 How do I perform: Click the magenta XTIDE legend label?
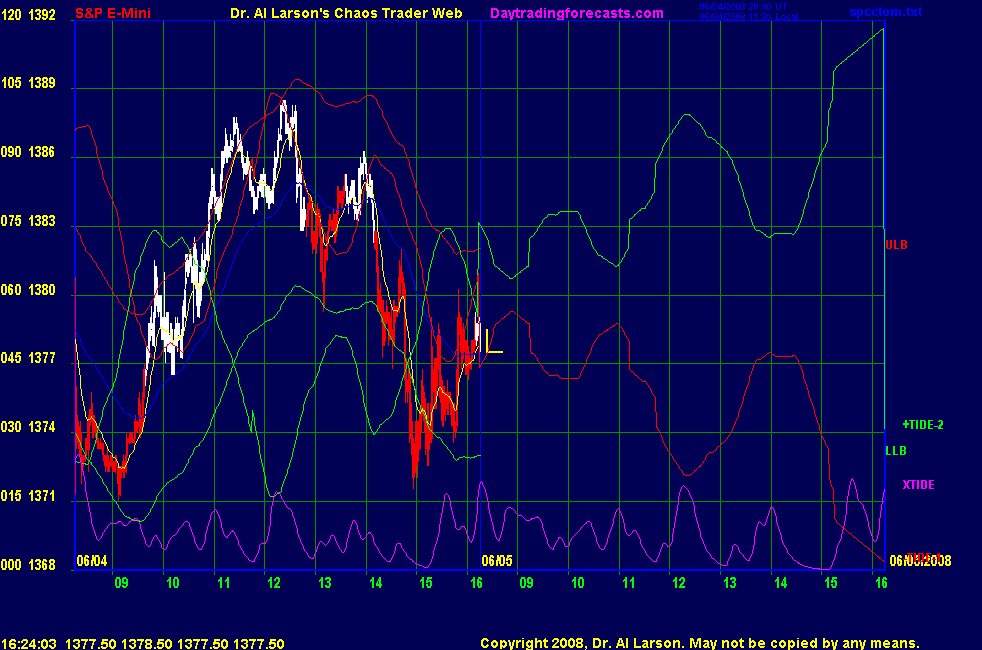918,485
